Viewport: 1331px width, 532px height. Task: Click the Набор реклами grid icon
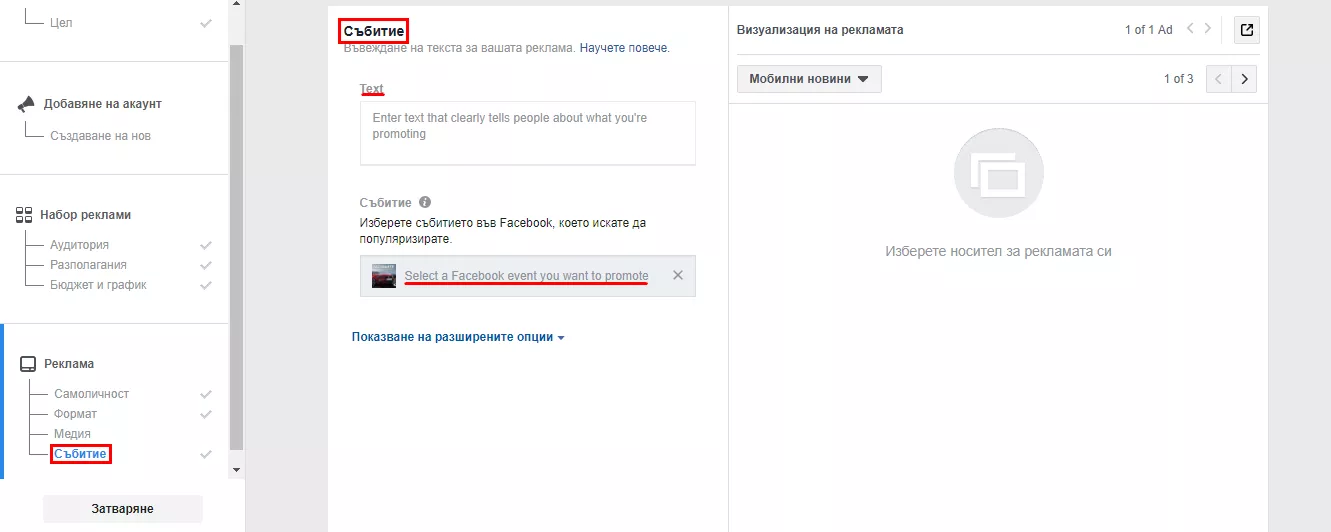coord(25,215)
